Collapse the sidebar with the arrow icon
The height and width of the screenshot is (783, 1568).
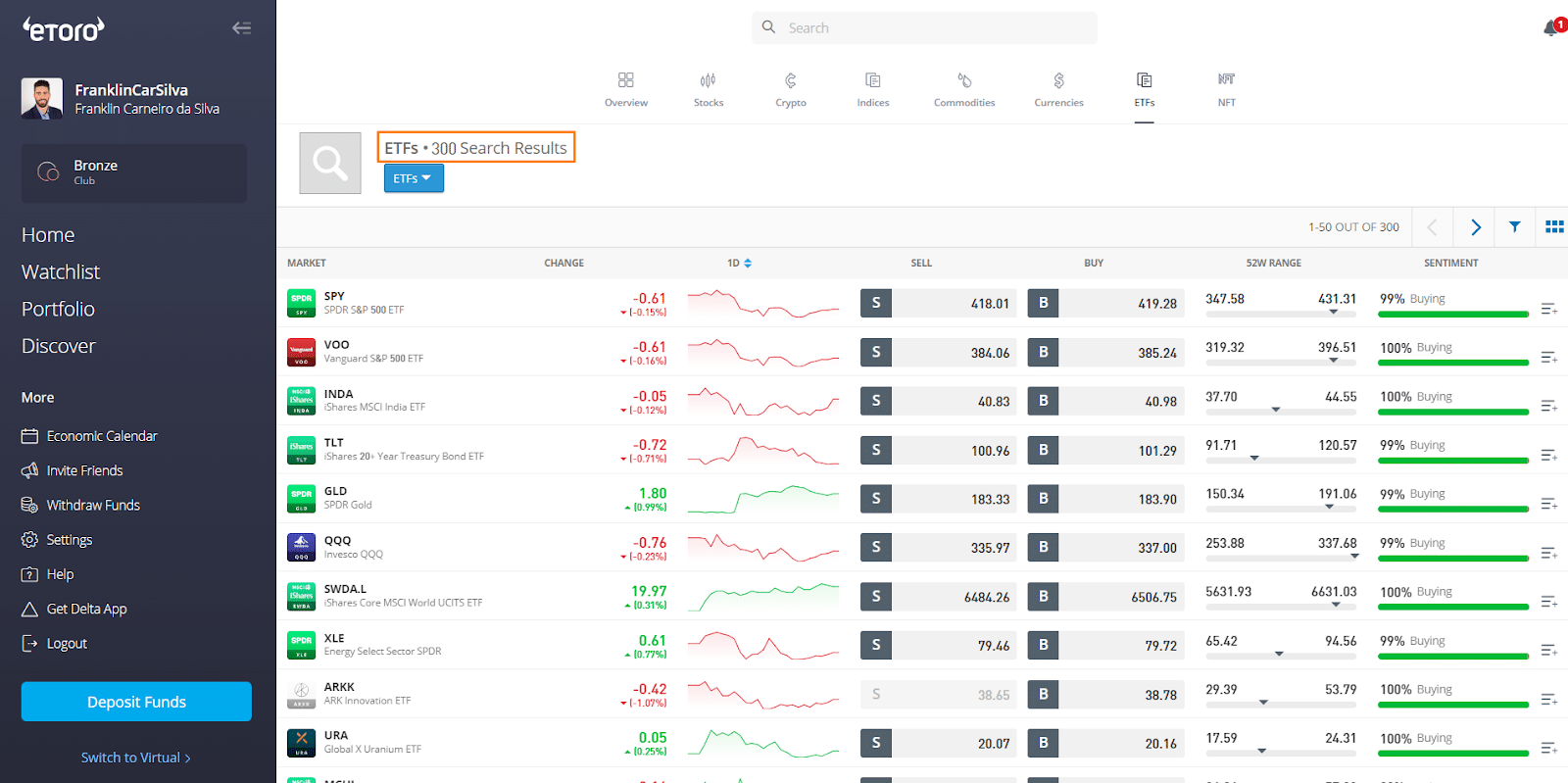point(241,28)
